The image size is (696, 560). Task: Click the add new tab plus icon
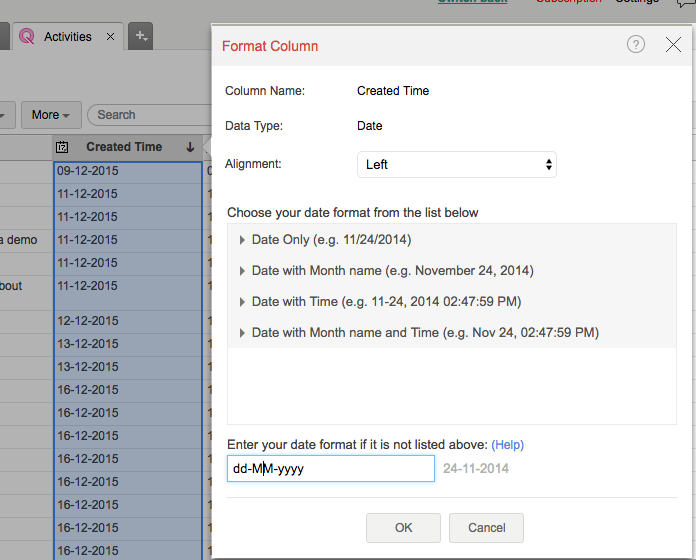141,37
